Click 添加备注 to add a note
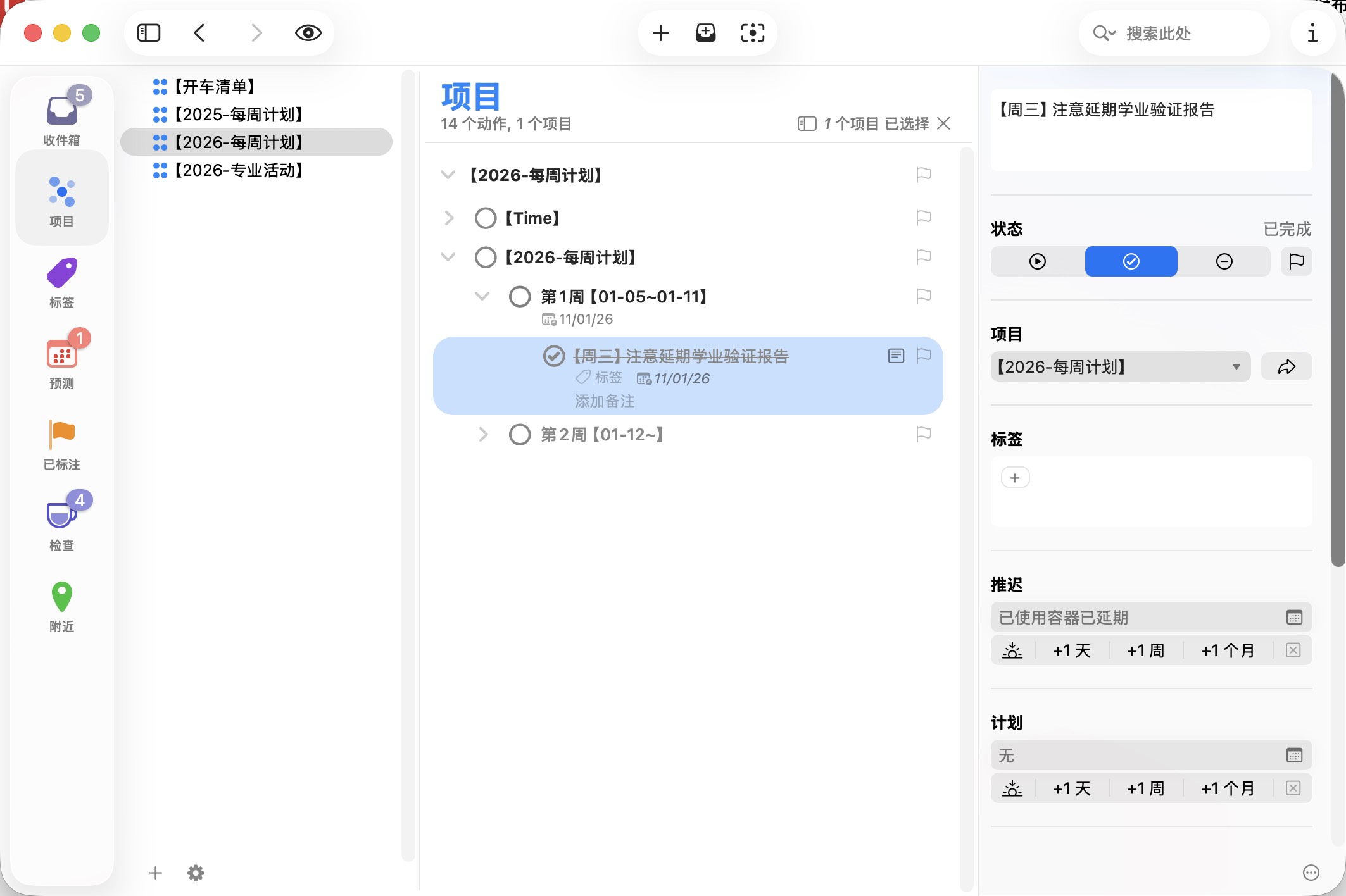This screenshot has width=1346, height=896. [x=604, y=400]
